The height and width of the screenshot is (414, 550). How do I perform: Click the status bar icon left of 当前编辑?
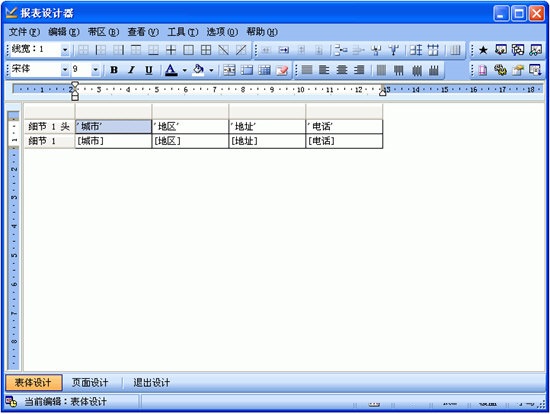tap(11, 401)
